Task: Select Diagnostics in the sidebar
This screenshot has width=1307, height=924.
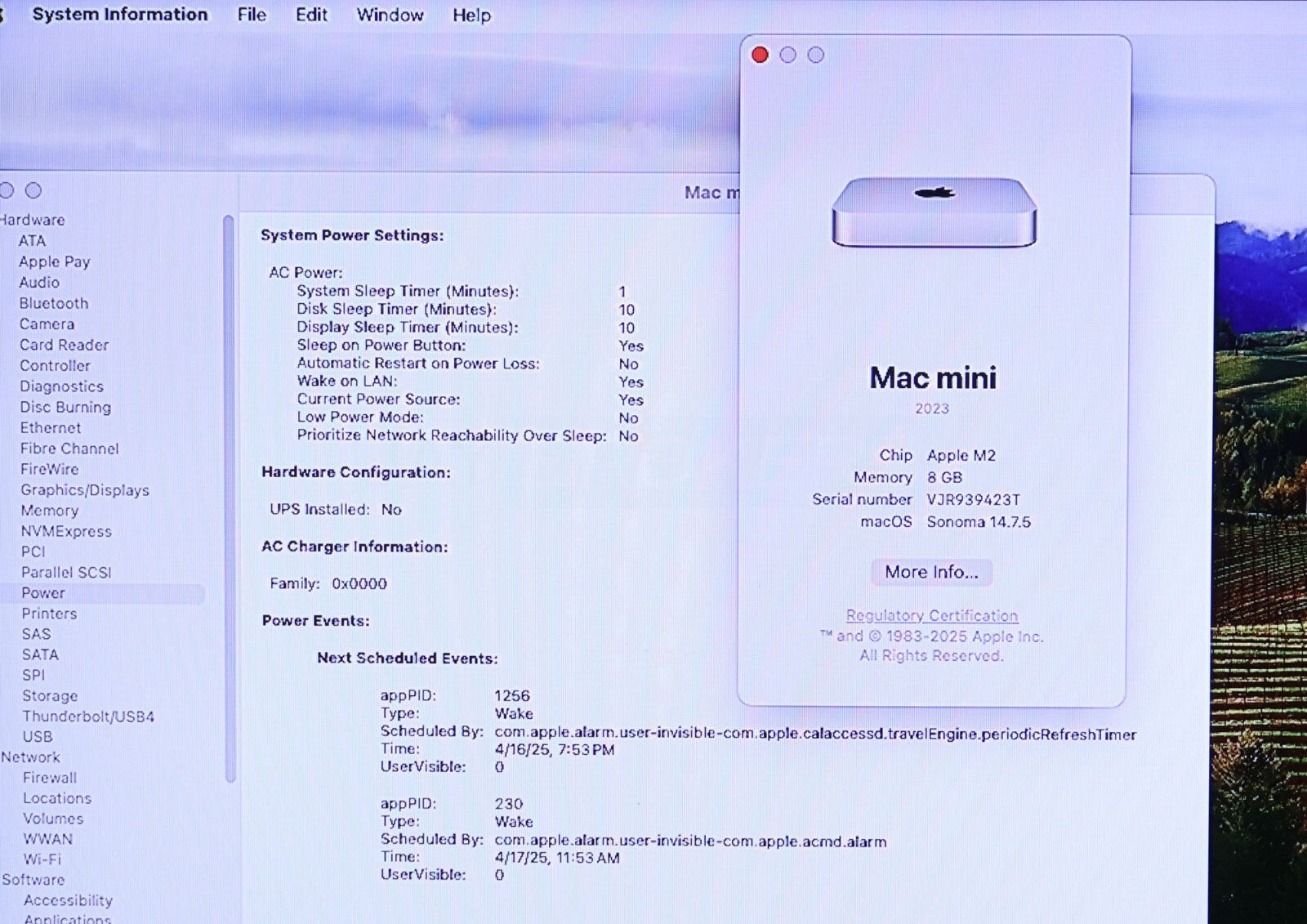Action: [61, 386]
